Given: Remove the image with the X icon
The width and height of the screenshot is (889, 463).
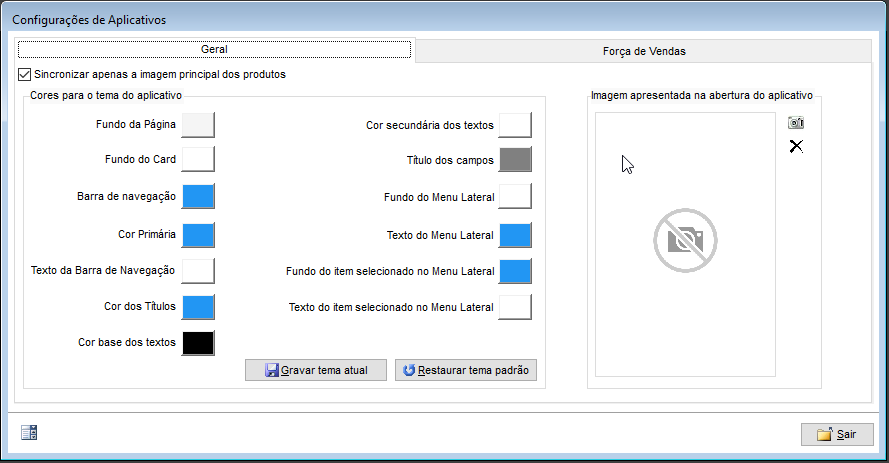Looking at the screenshot, I should click(796, 146).
